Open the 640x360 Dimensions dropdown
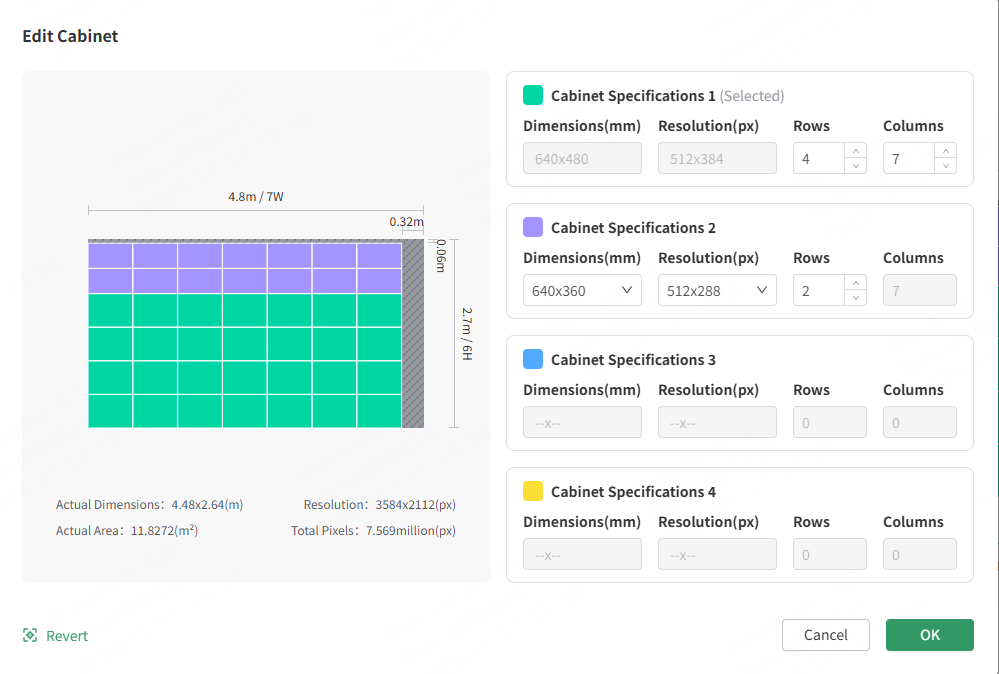 pos(582,291)
